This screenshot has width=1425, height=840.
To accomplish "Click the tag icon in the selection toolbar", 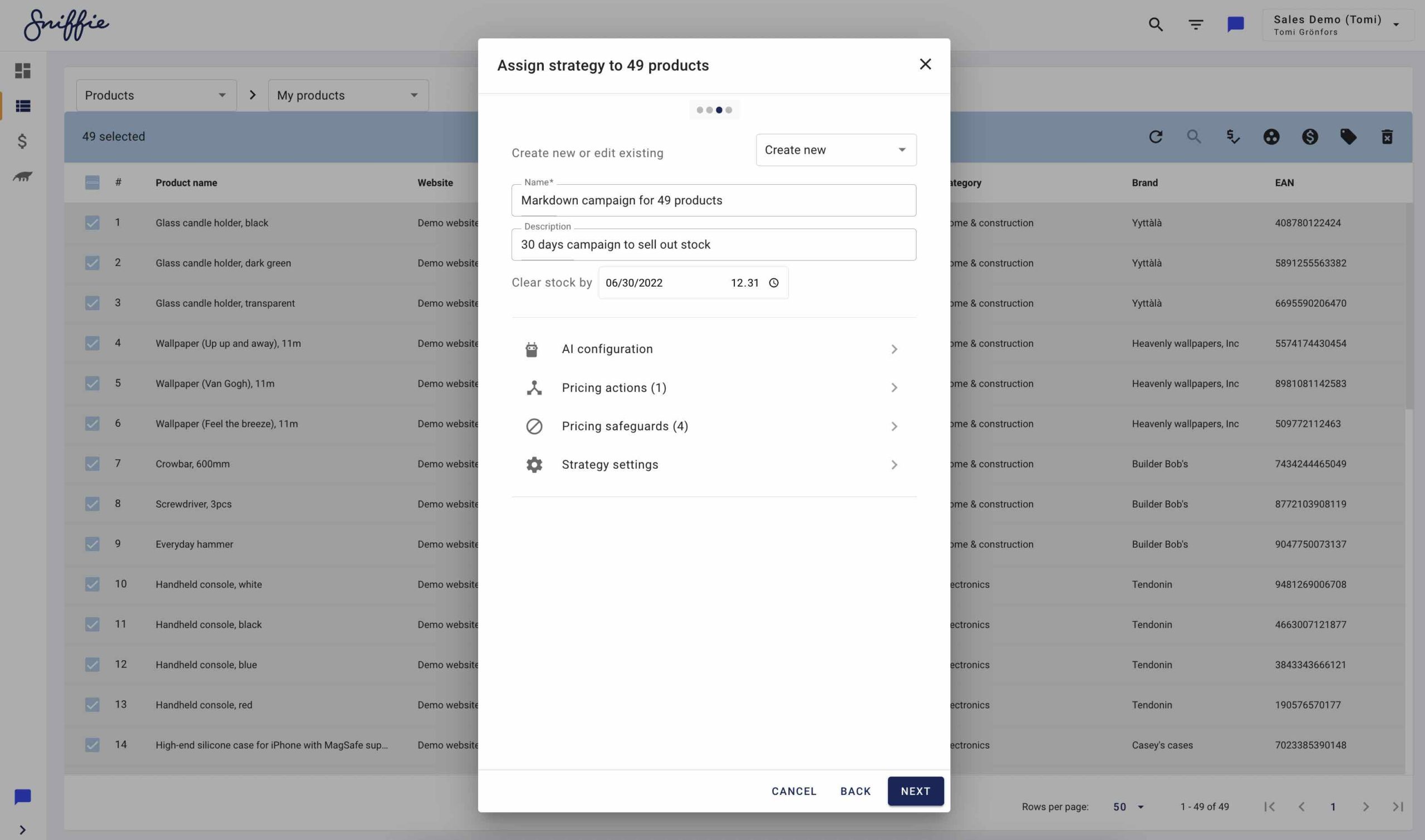I will tap(1349, 136).
